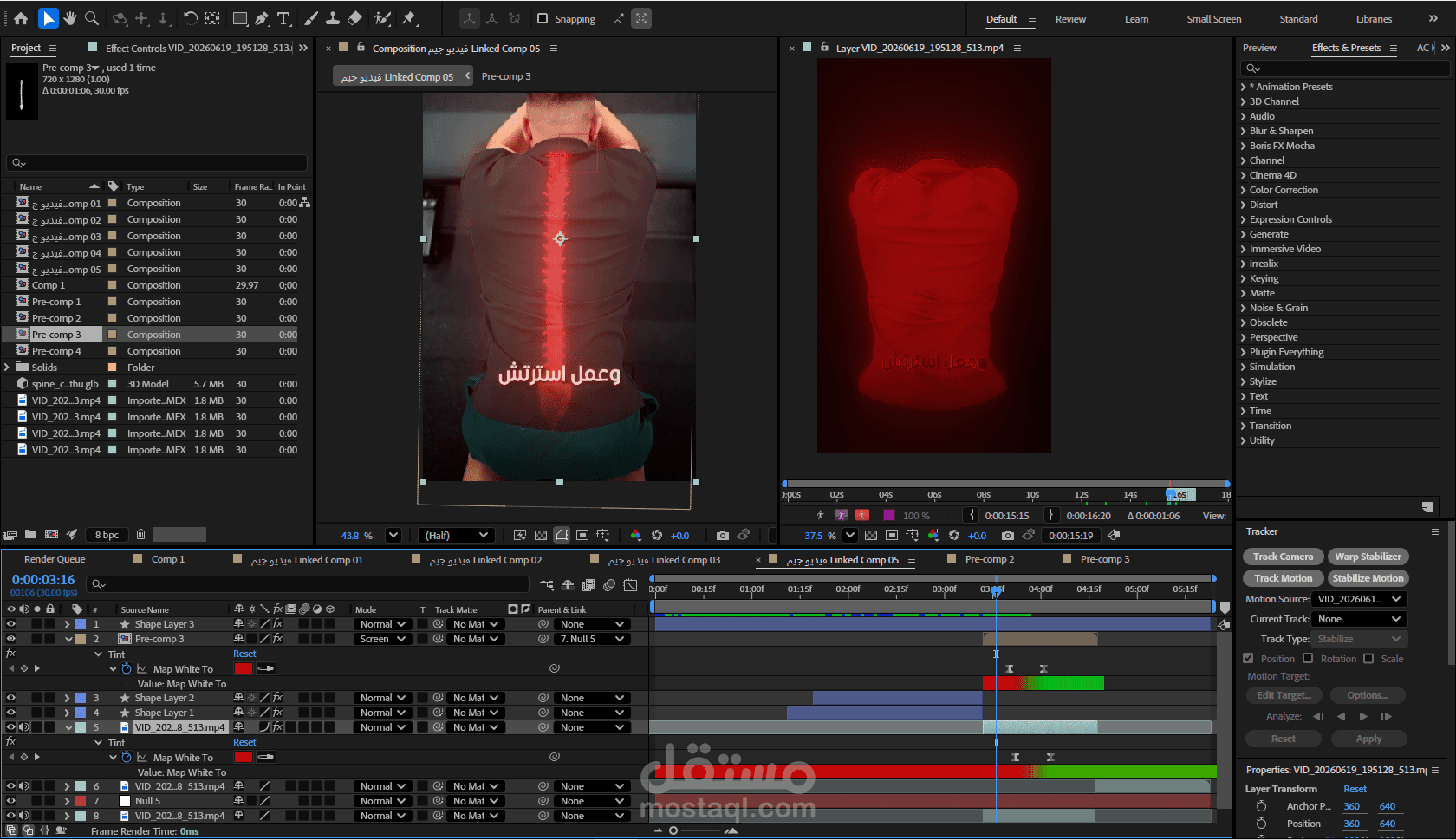Open the Motion Source dropdown in Tracker

[1359, 599]
